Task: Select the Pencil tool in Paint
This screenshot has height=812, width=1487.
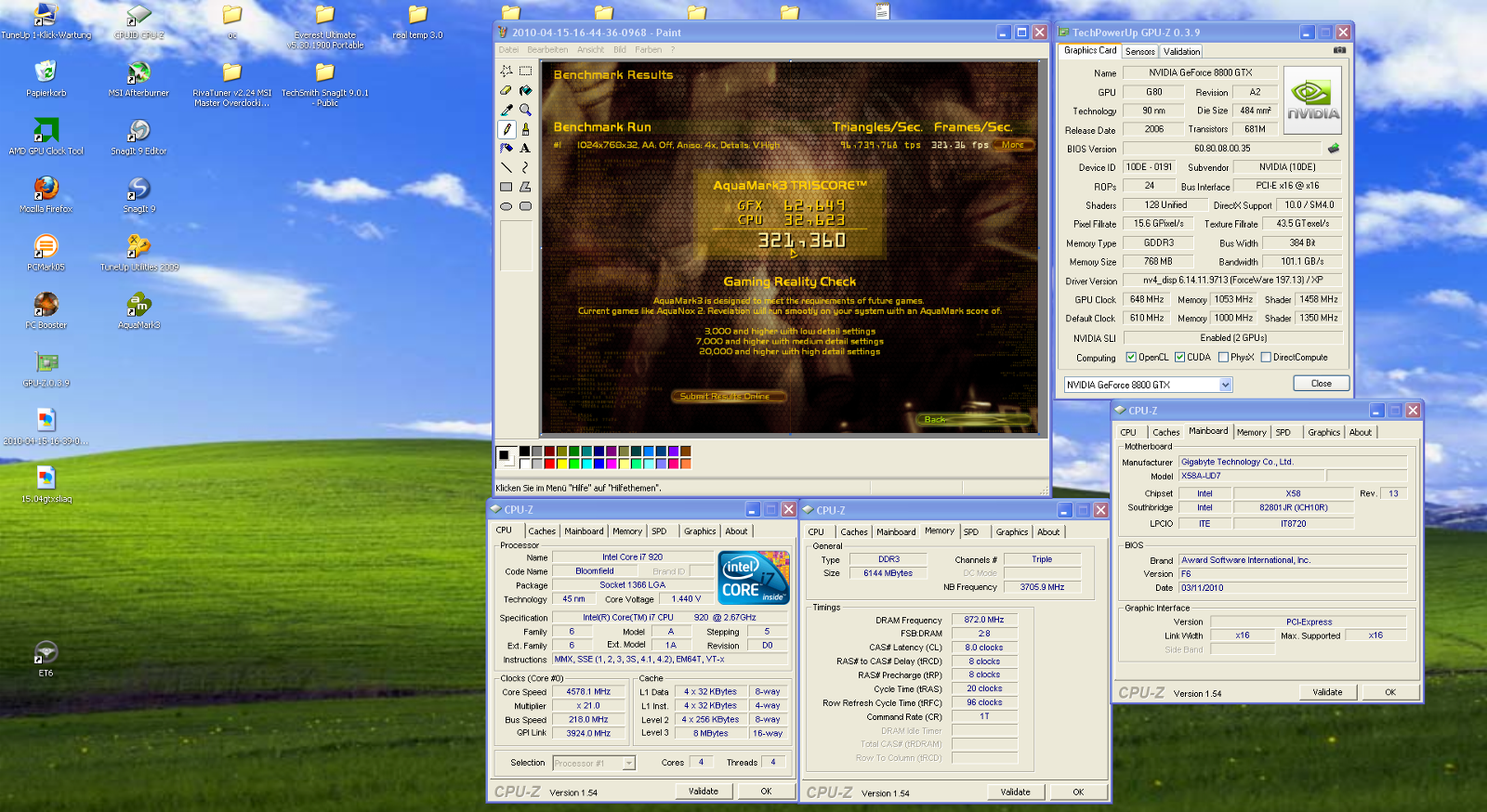Action: (507, 129)
